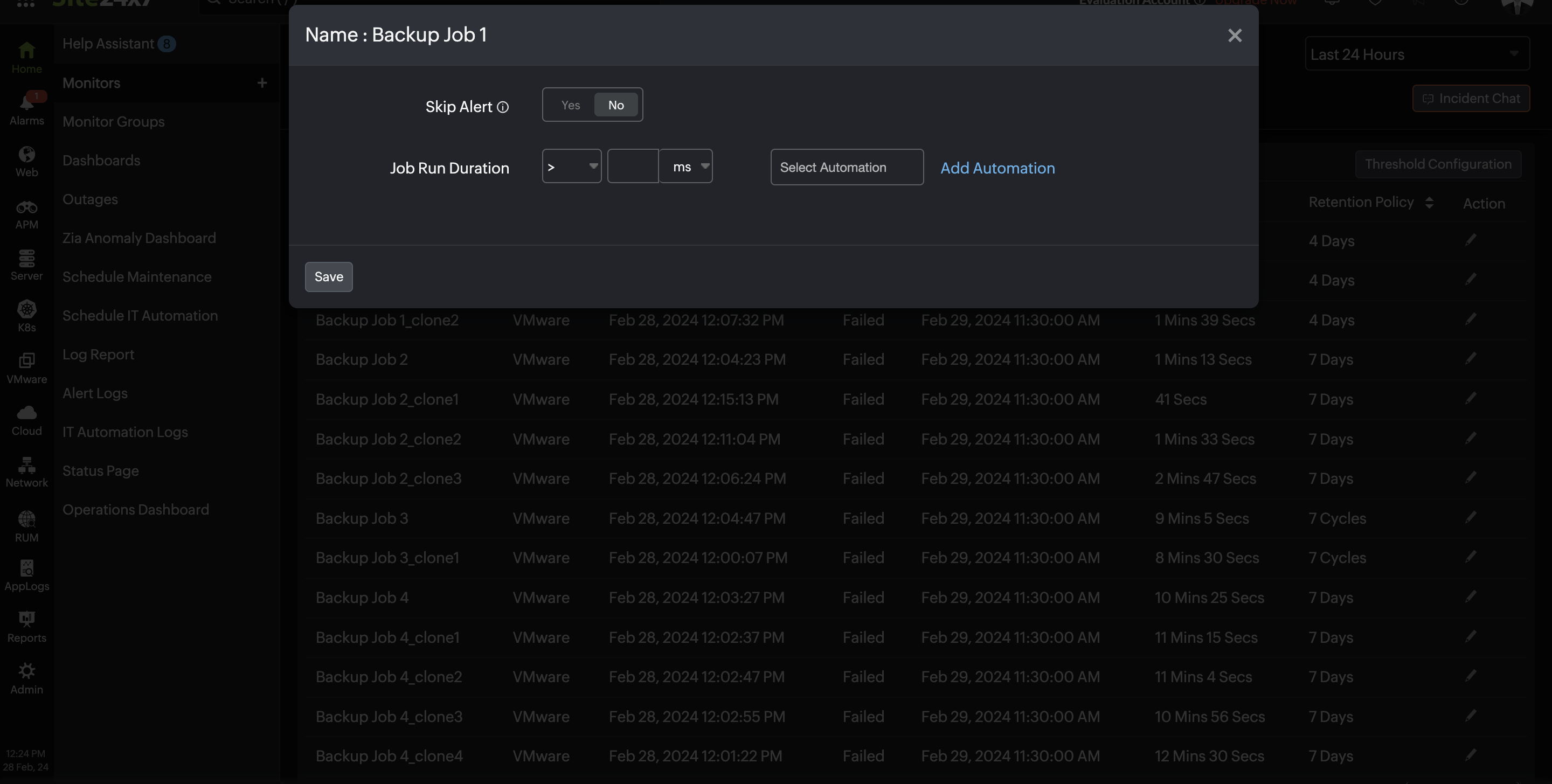Change the ms unit dropdown
1552x784 pixels.
click(686, 166)
